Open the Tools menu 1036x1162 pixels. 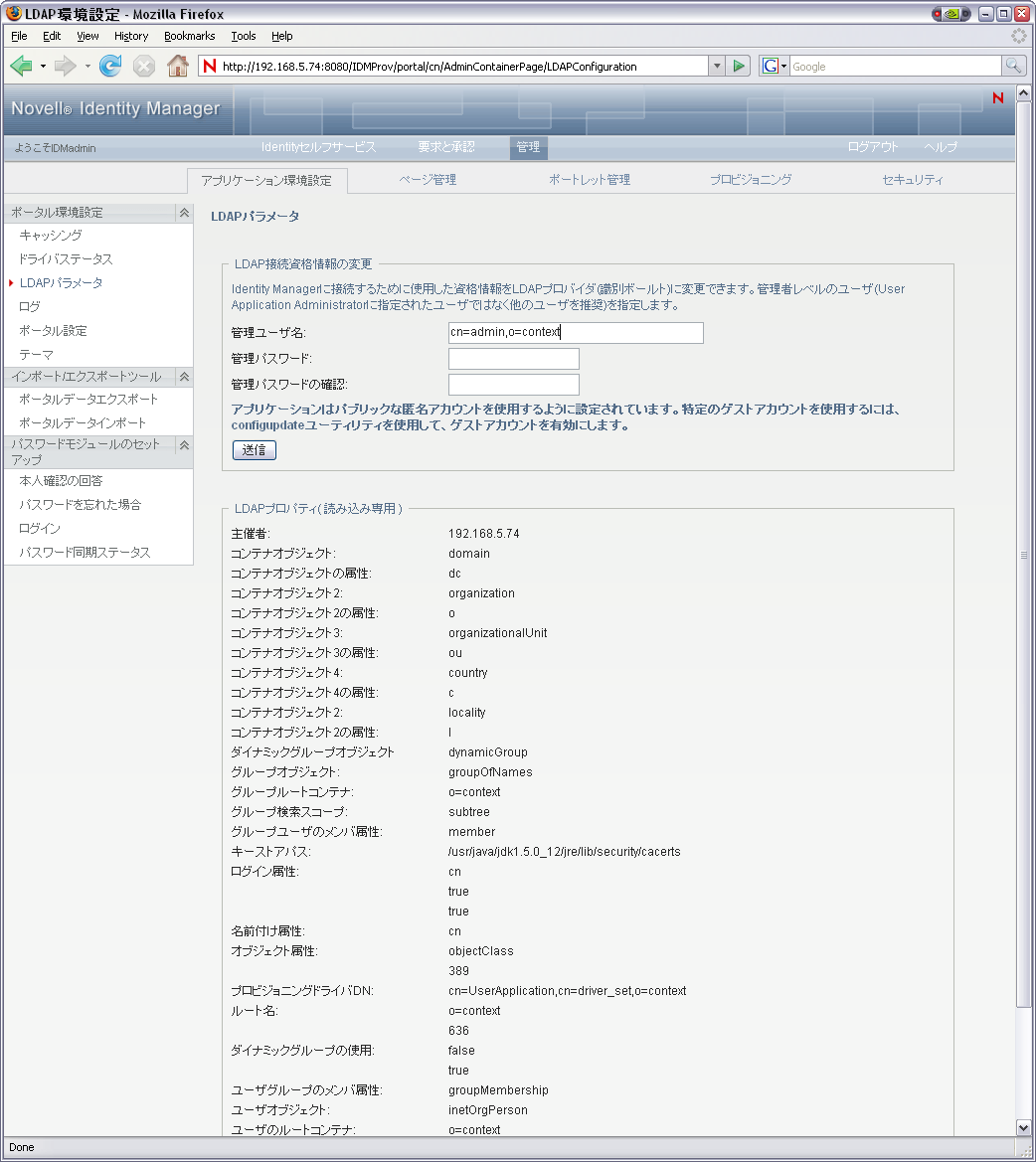point(243,36)
